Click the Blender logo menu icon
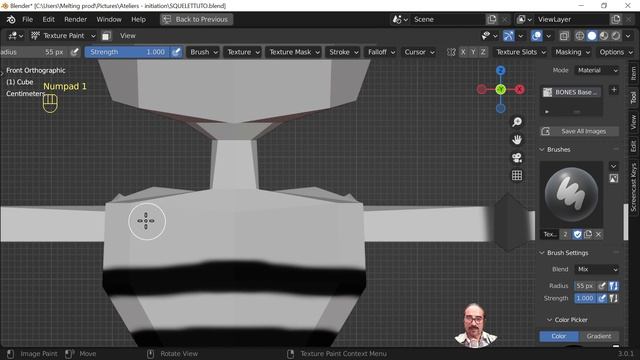Screen dimensions: 640x360 (11, 19)
